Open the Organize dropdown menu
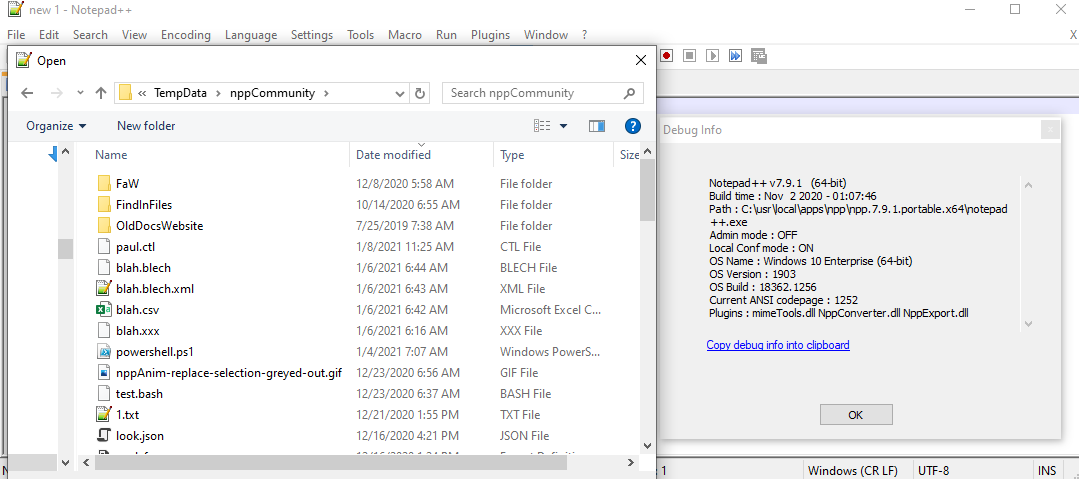 point(56,126)
